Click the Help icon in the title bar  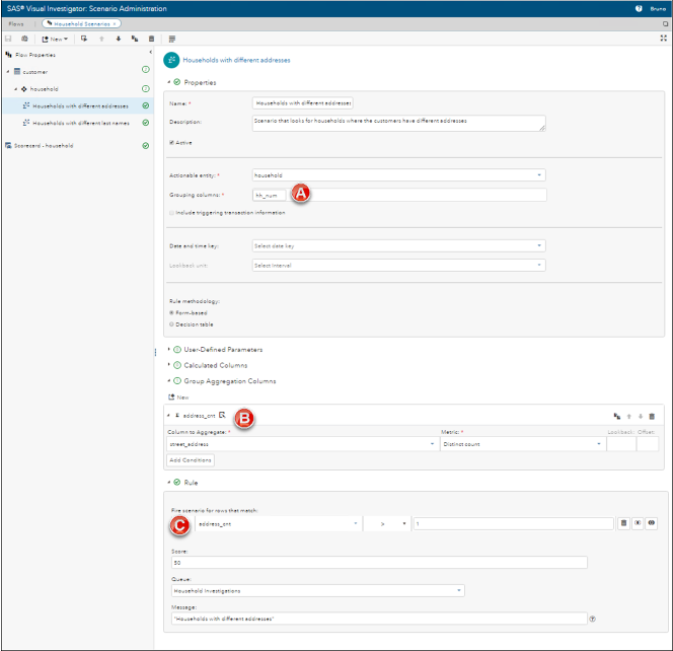click(x=638, y=8)
